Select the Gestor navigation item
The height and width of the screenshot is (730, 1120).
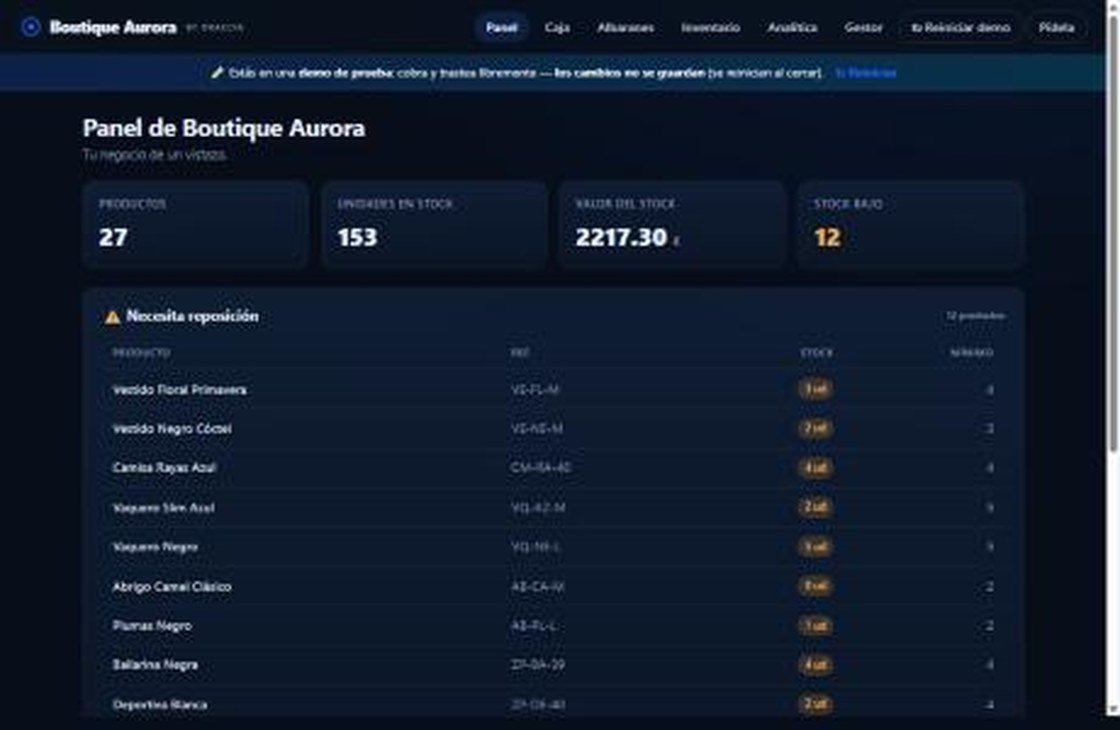[x=863, y=28]
